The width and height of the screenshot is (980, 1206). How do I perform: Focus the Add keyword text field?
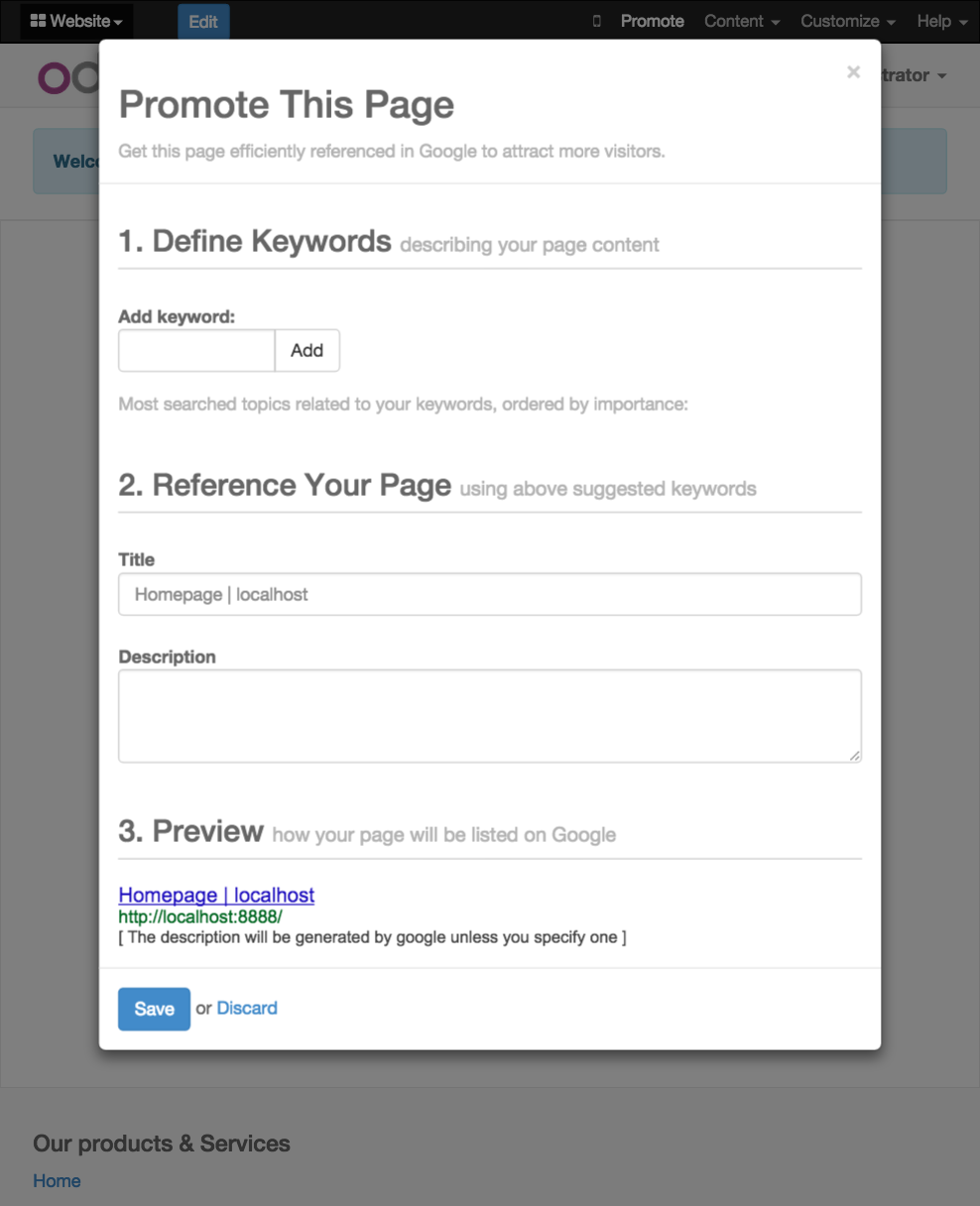196,350
